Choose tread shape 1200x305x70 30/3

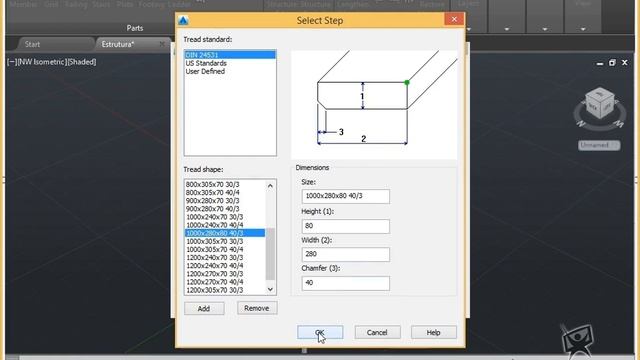(x=225, y=290)
